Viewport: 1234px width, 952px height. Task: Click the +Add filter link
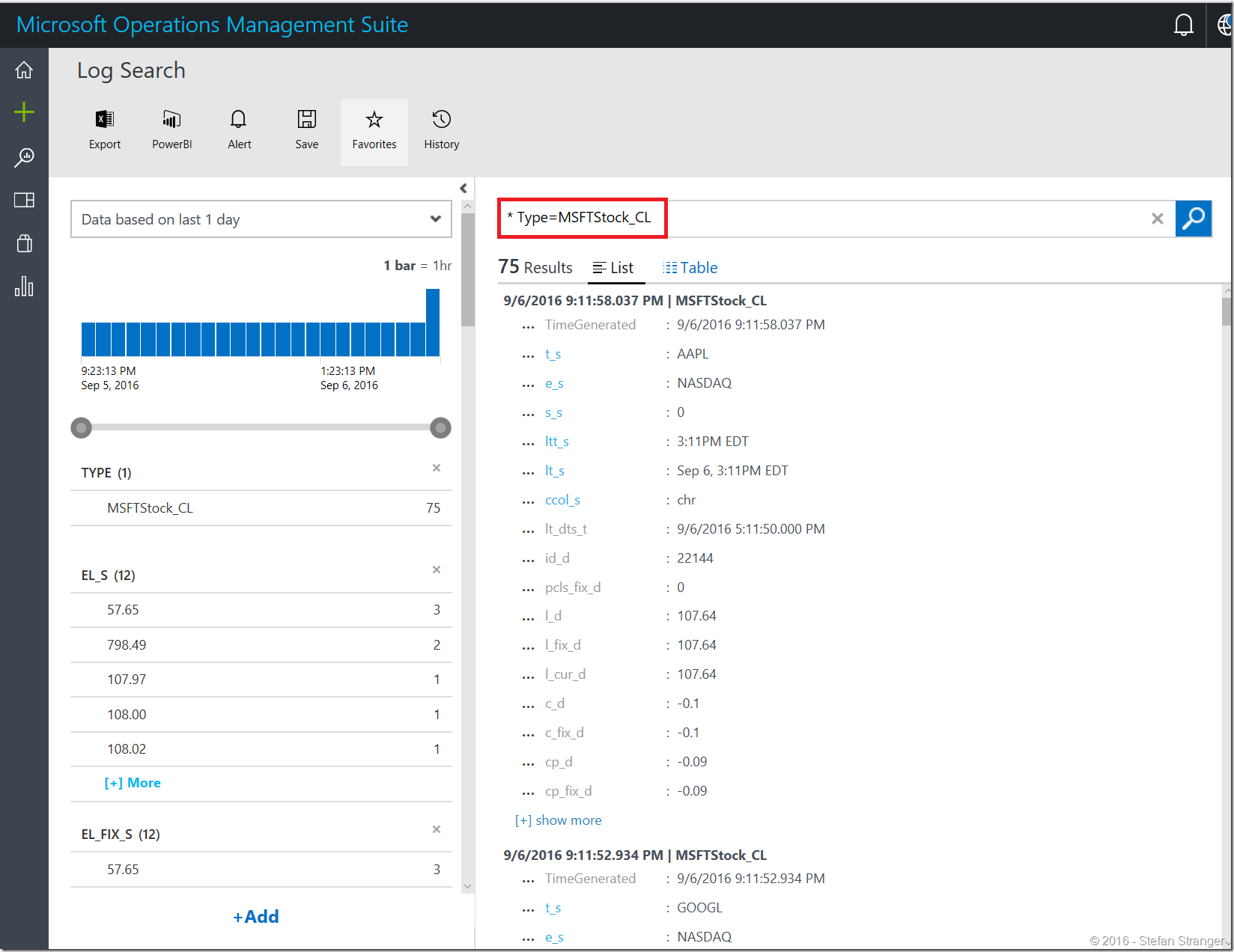[256, 917]
